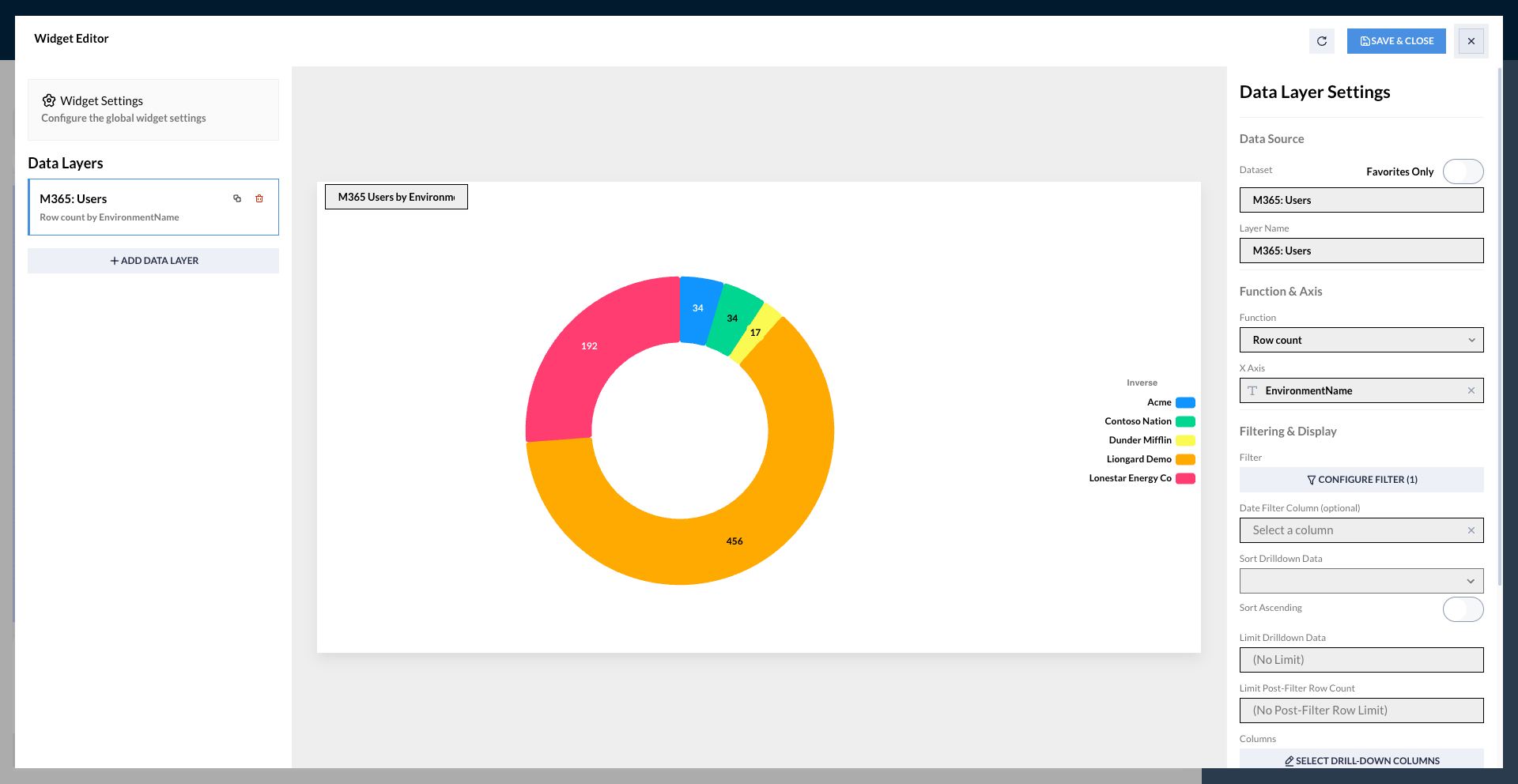The width and height of the screenshot is (1518, 784).
Task: Click the Liongard Demo legend label
Action: 1138,459
